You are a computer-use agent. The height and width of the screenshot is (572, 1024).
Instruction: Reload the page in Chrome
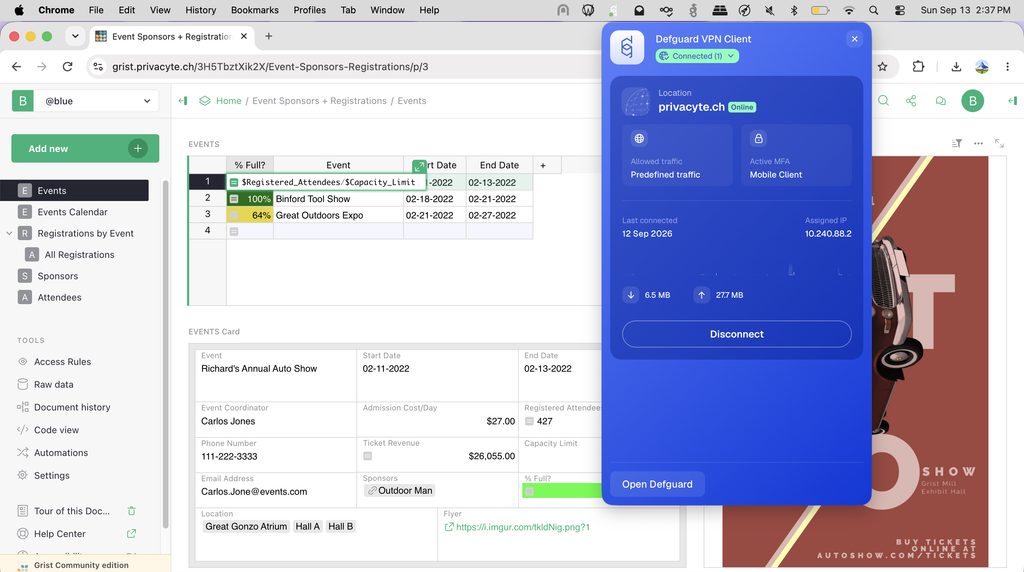tap(67, 67)
